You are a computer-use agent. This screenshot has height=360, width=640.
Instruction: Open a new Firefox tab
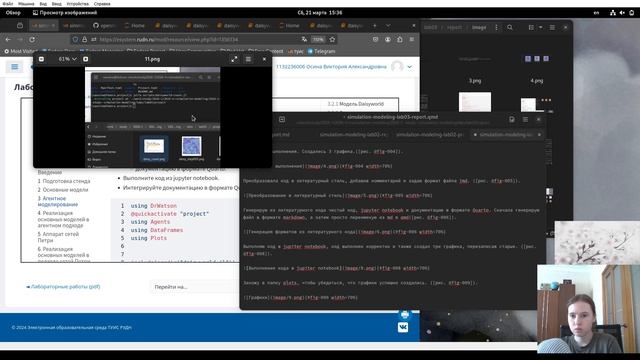(375, 25)
